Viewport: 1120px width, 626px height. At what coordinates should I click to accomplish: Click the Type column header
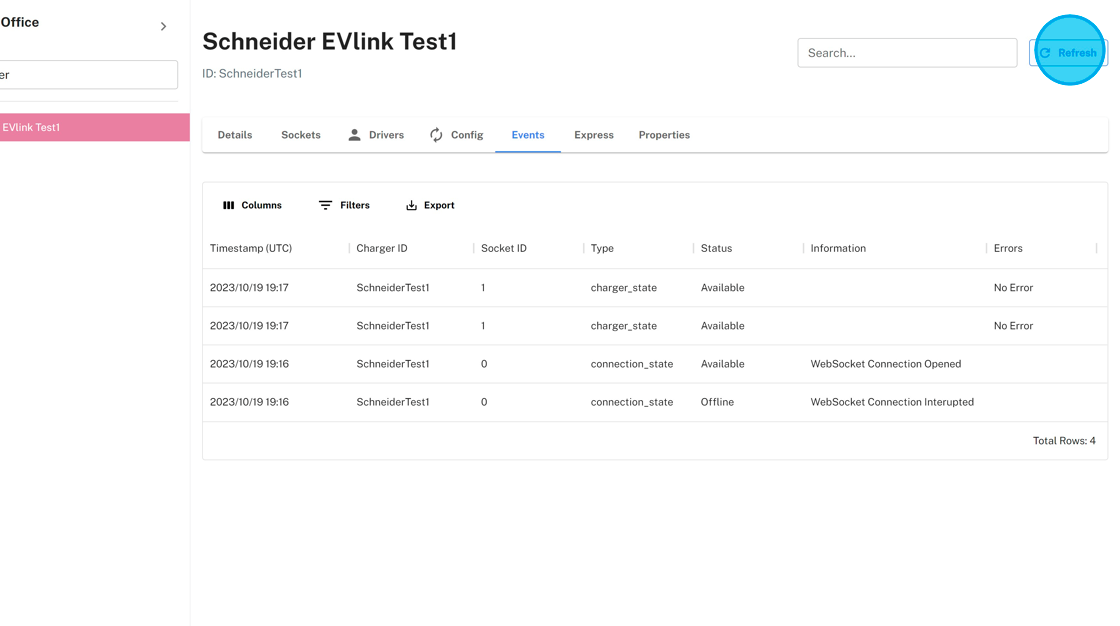tap(602, 248)
